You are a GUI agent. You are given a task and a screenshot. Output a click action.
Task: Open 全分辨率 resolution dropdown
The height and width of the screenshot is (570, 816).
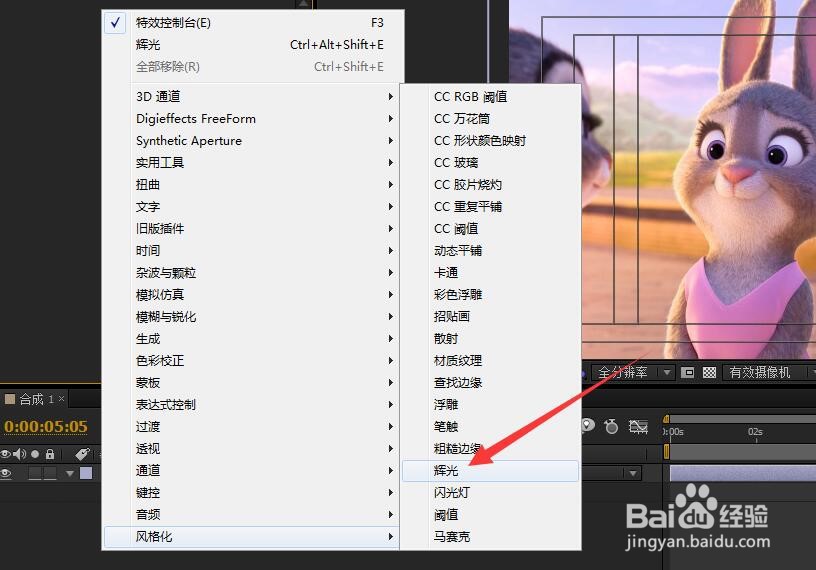pos(633,372)
